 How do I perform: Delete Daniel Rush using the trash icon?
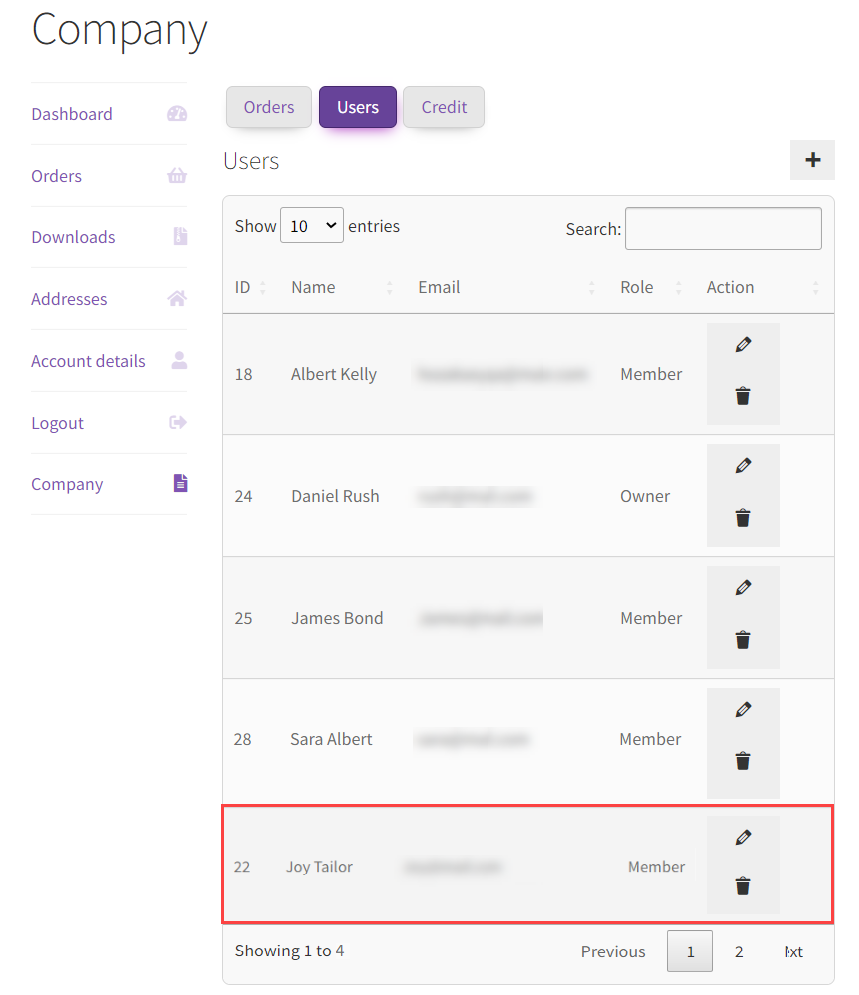coord(743,518)
